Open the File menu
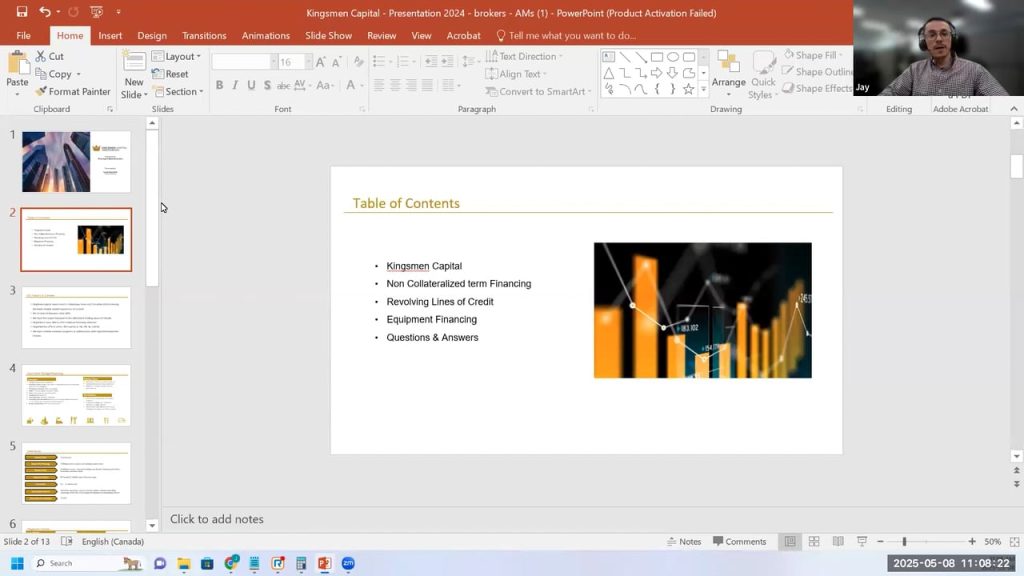Image resolution: width=1024 pixels, height=576 pixels. point(24,36)
